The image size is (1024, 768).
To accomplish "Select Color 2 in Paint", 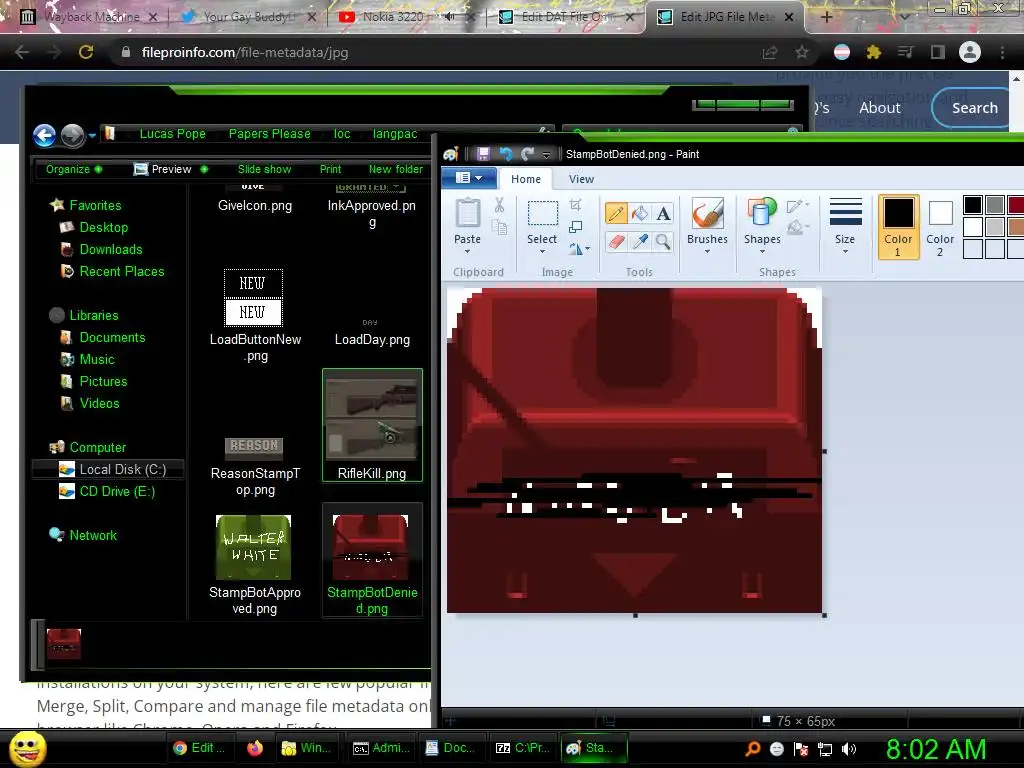I will [x=940, y=227].
